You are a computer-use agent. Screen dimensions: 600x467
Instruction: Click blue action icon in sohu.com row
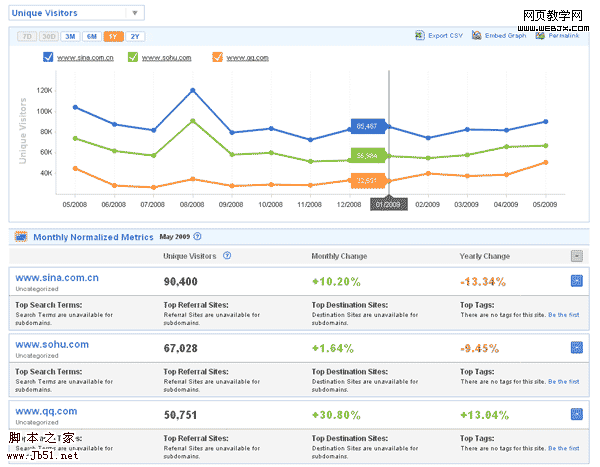tap(576, 347)
